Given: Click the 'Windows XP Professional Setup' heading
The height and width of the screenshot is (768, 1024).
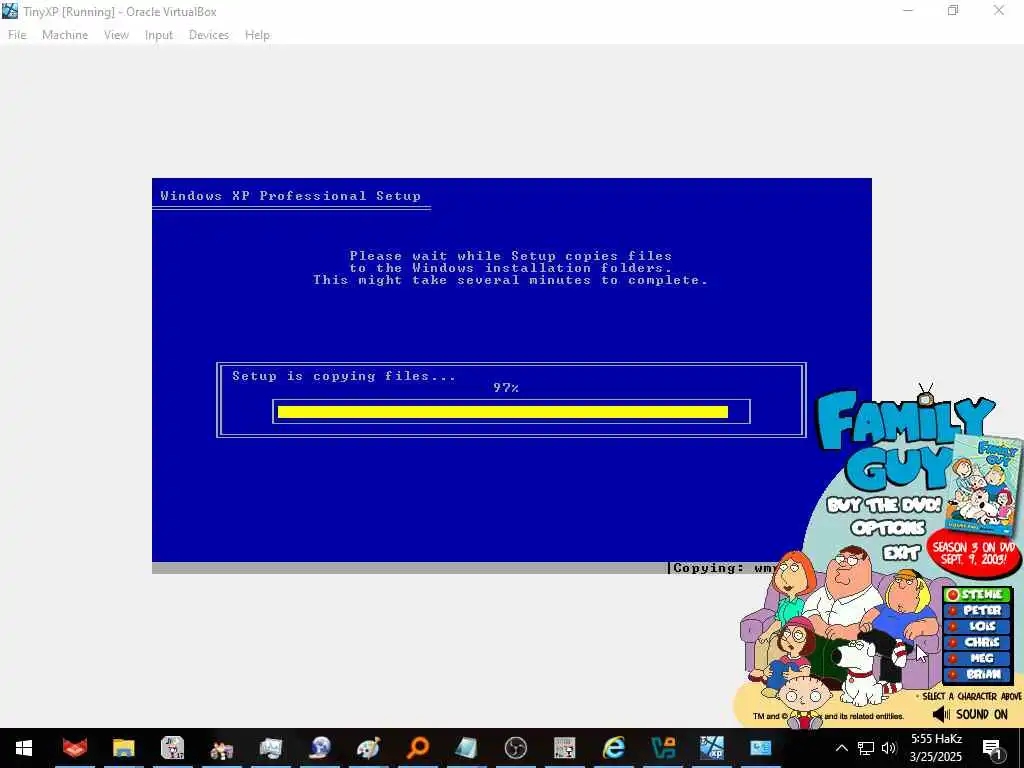Looking at the screenshot, I should (291, 196).
